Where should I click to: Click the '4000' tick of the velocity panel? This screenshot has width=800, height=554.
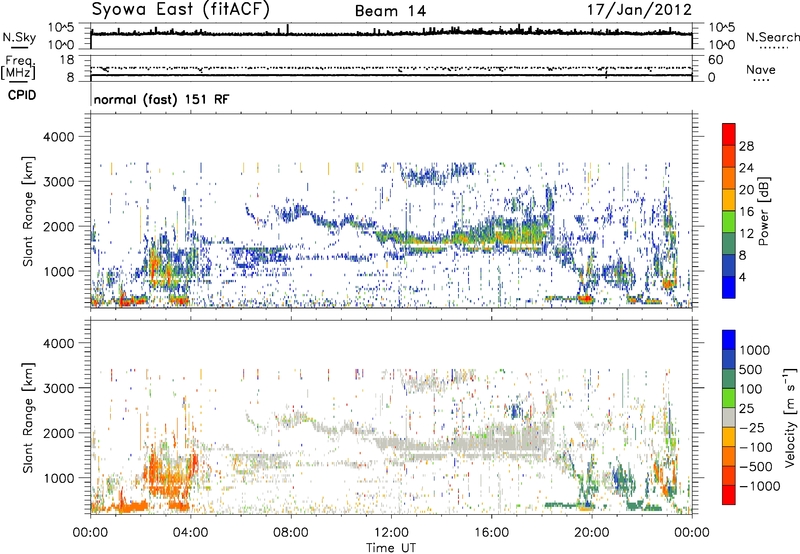click(x=59, y=343)
